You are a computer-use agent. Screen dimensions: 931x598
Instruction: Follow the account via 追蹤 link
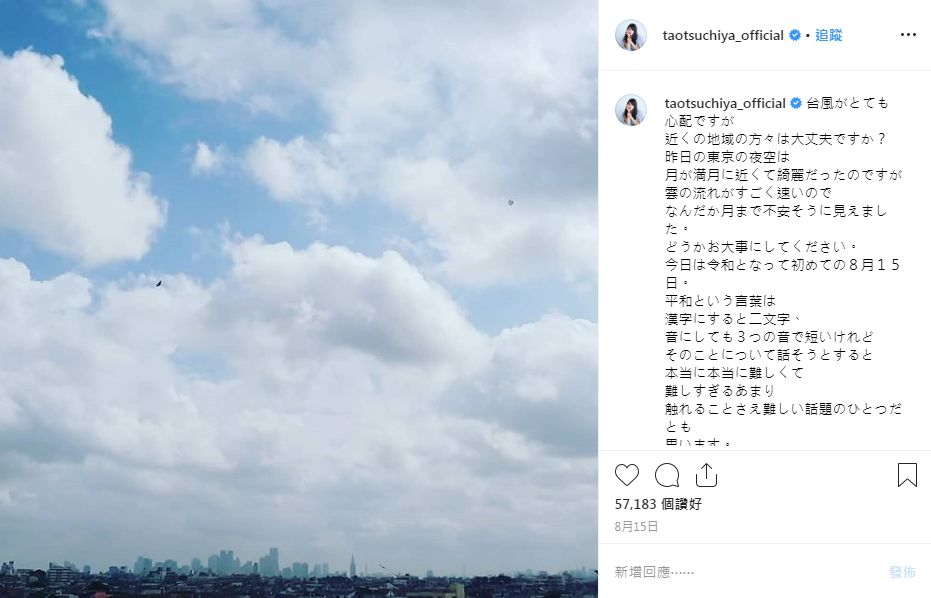pos(828,35)
